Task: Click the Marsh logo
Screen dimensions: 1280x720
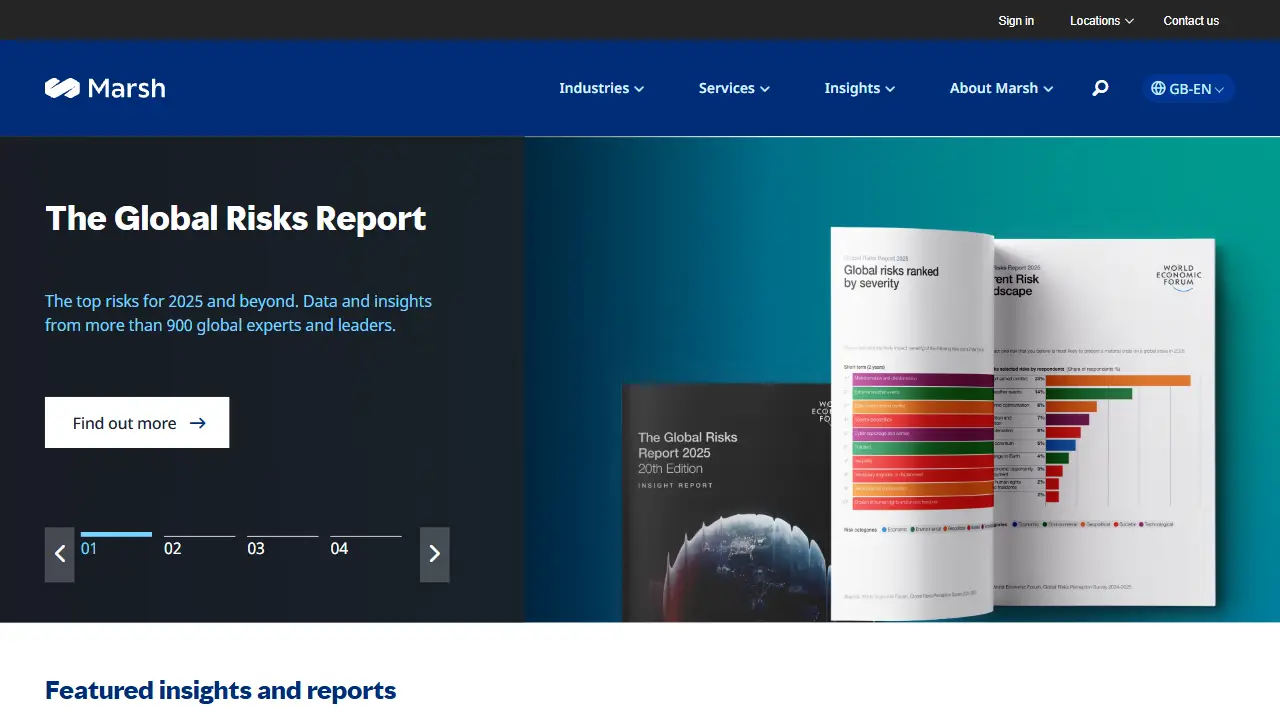Action: click(105, 88)
